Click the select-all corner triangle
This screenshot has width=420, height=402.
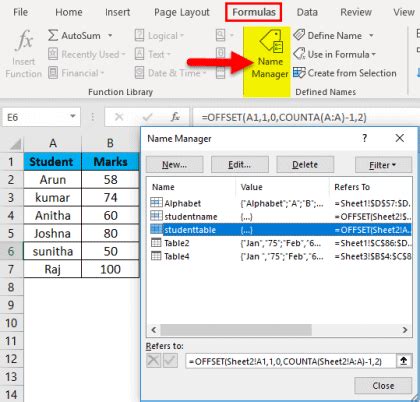coord(16,144)
